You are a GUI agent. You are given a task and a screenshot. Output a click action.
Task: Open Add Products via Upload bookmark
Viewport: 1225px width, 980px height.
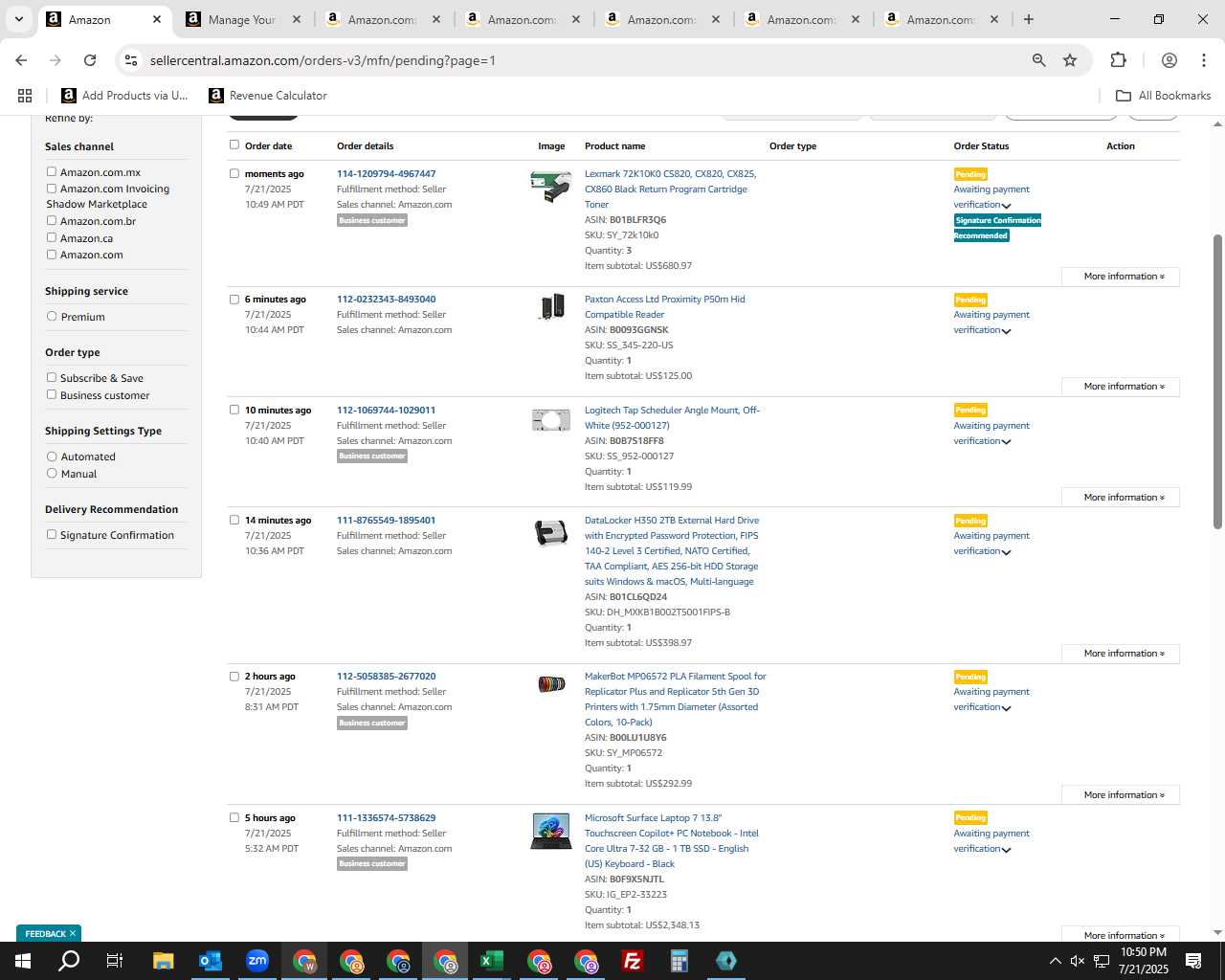(125, 96)
